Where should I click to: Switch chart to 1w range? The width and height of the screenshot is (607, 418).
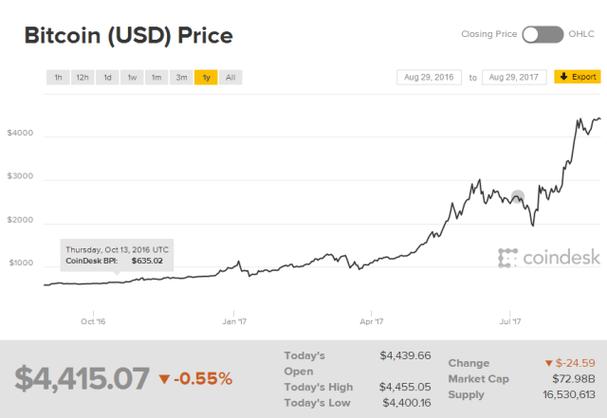[132, 76]
